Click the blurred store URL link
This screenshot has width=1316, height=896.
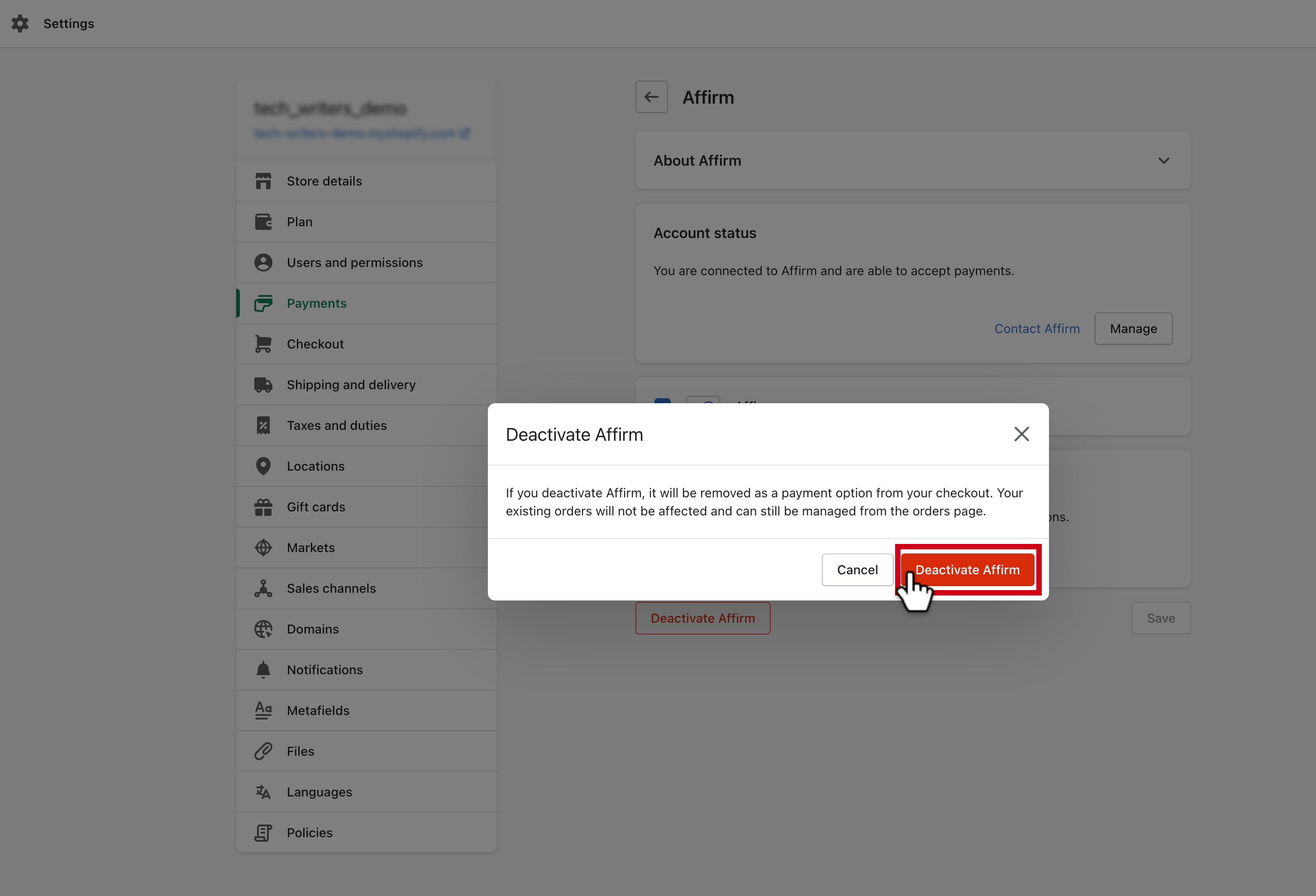[x=361, y=133]
